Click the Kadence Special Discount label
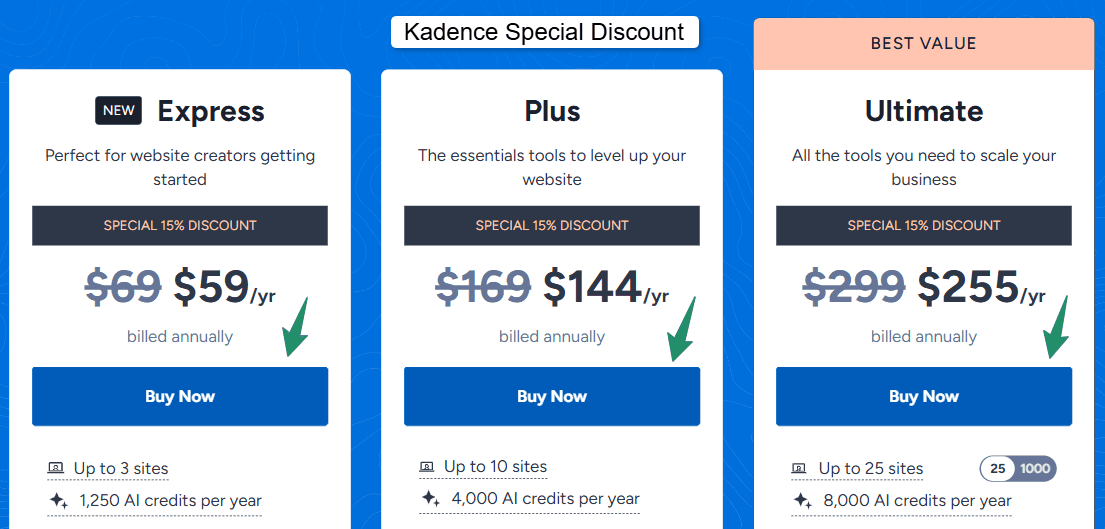The height and width of the screenshot is (529, 1105). 544,32
